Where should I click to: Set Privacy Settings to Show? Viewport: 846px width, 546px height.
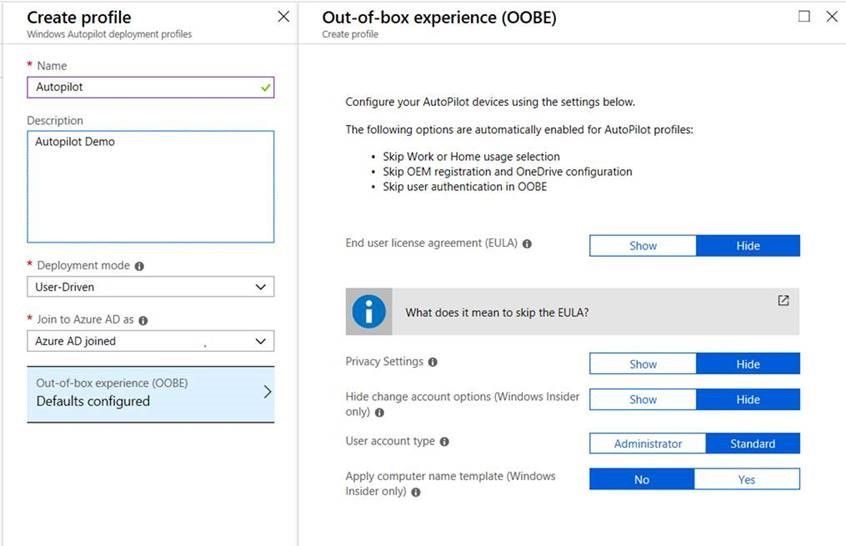pos(643,364)
